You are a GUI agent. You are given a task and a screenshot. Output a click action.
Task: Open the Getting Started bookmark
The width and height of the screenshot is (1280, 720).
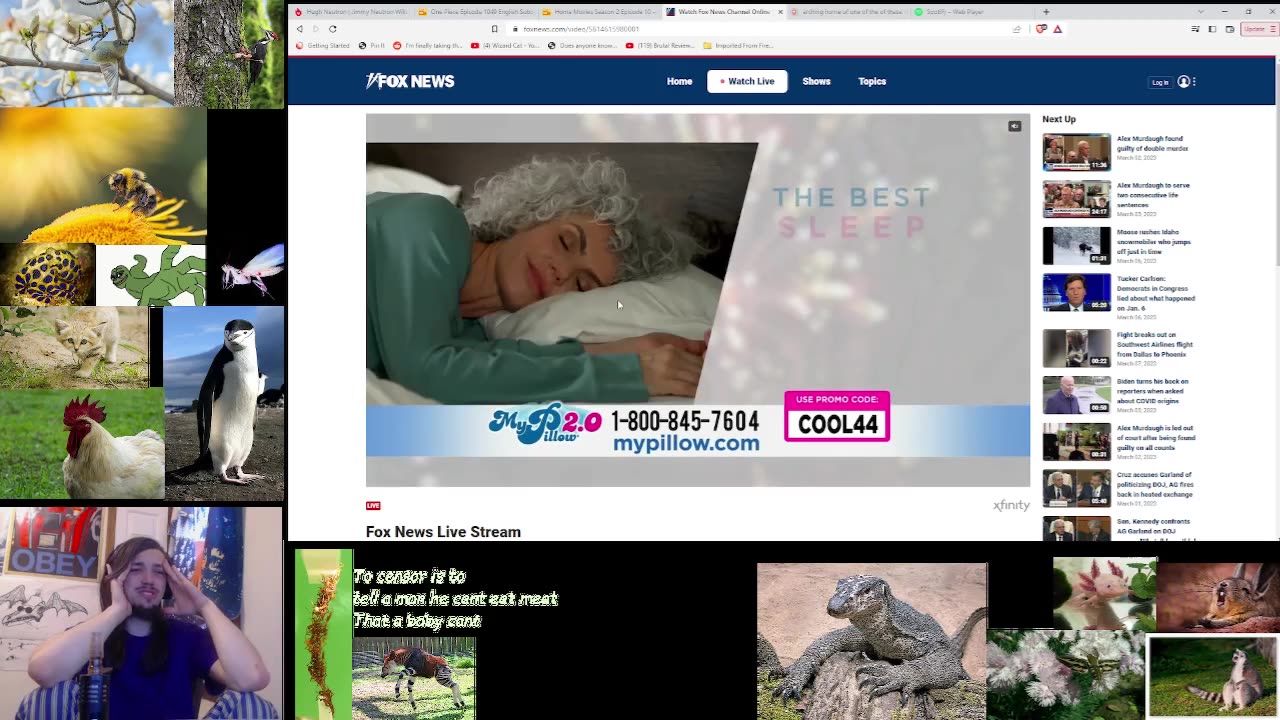pos(323,46)
